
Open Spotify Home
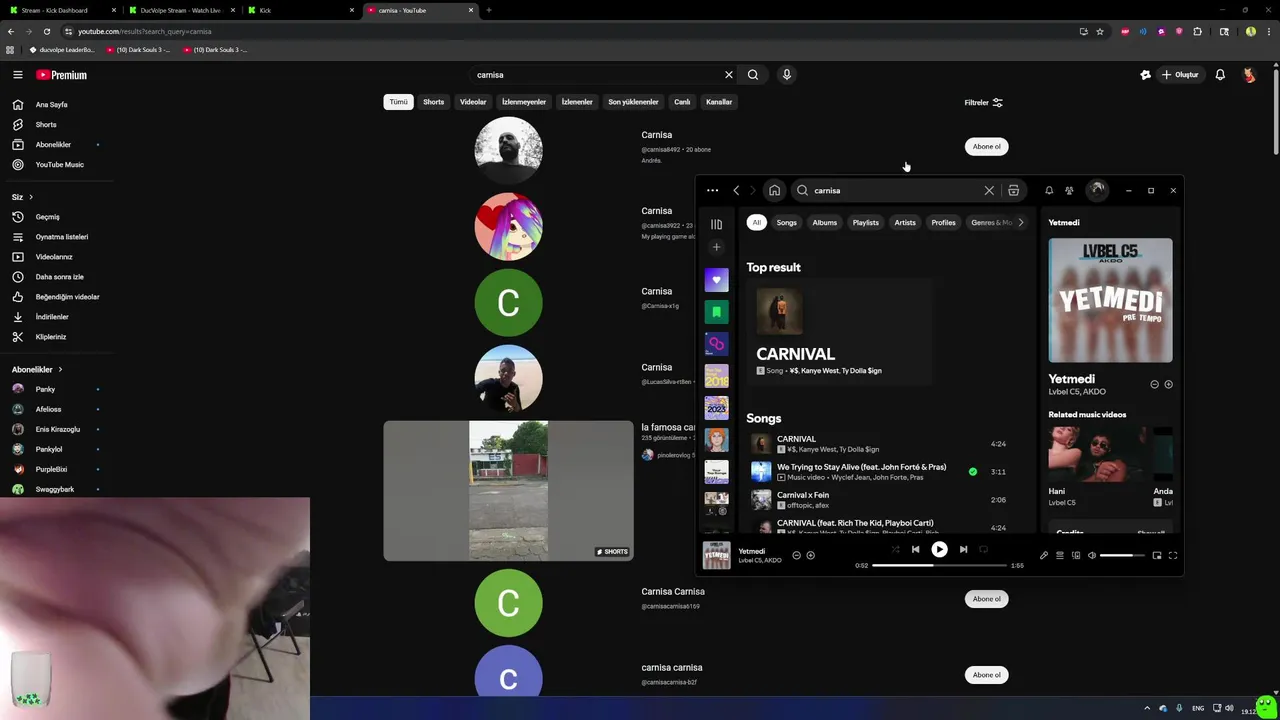tap(774, 190)
